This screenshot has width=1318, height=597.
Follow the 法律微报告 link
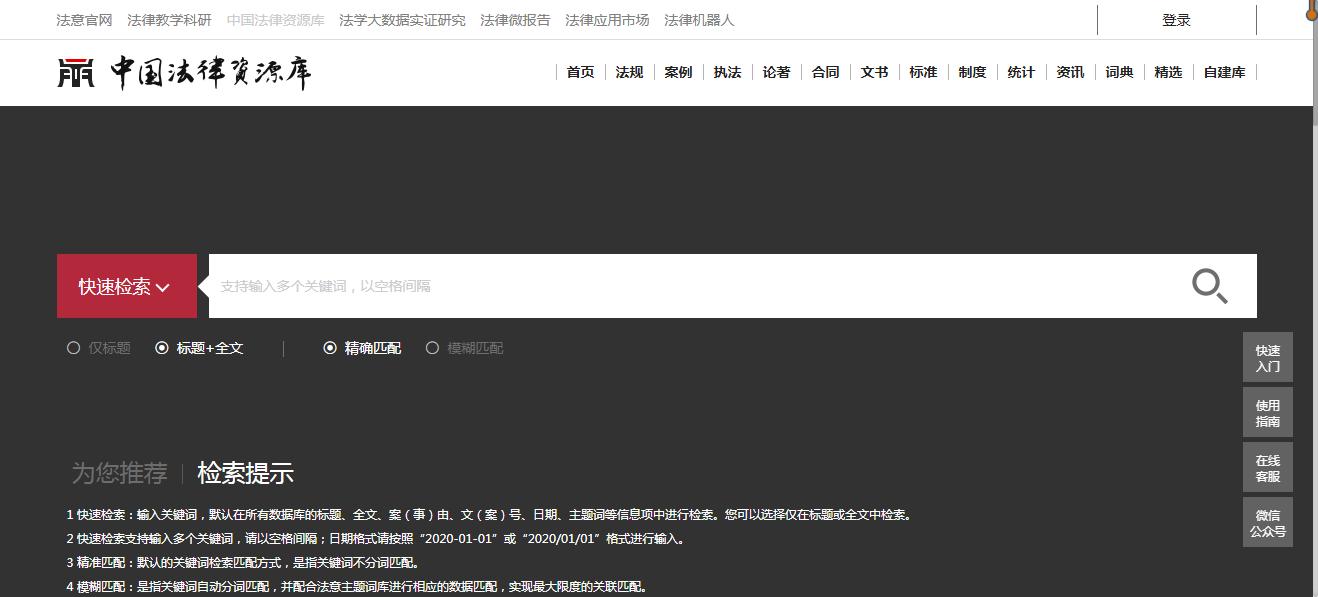point(515,20)
